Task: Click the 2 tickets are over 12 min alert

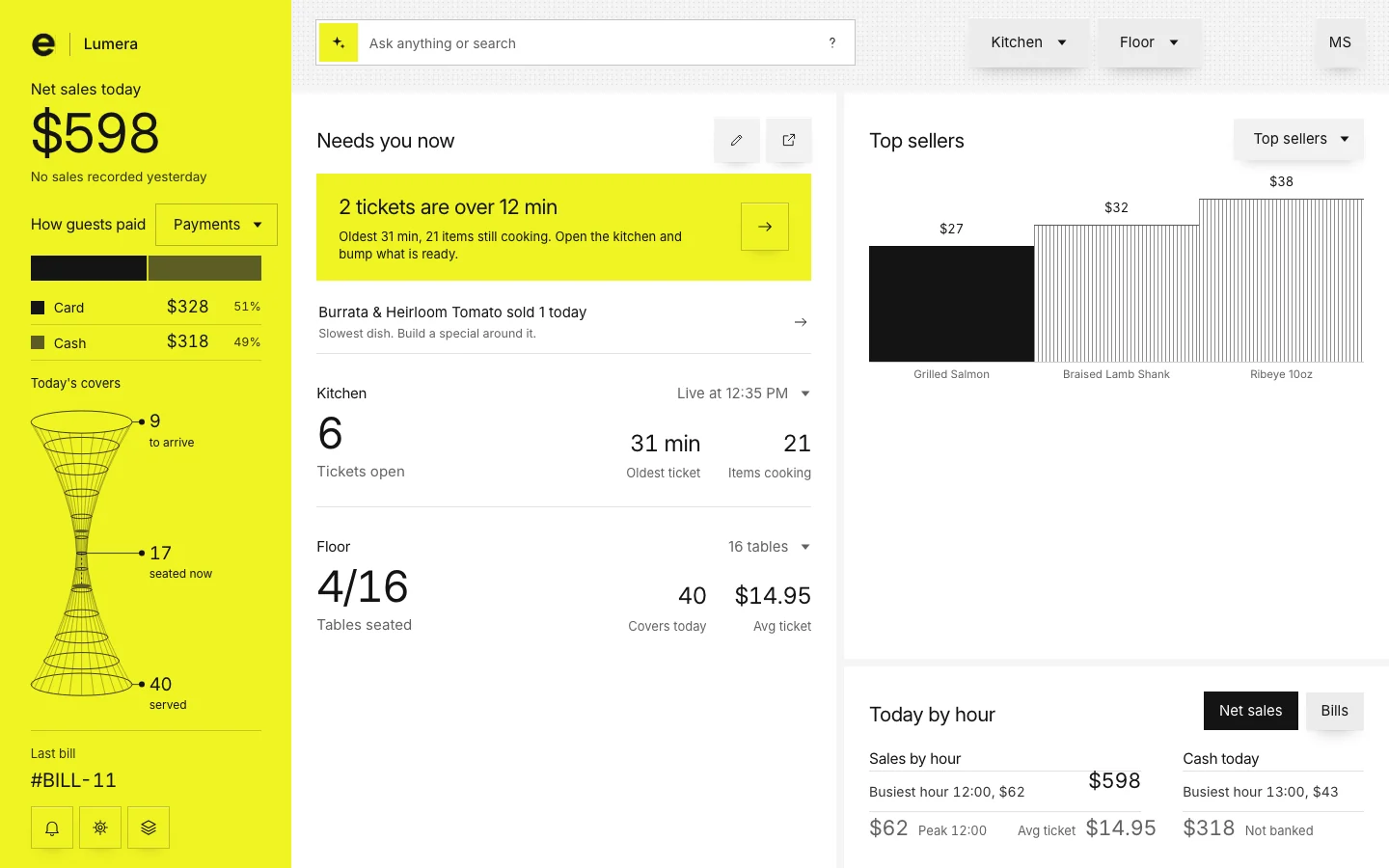Action: click(563, 227)
